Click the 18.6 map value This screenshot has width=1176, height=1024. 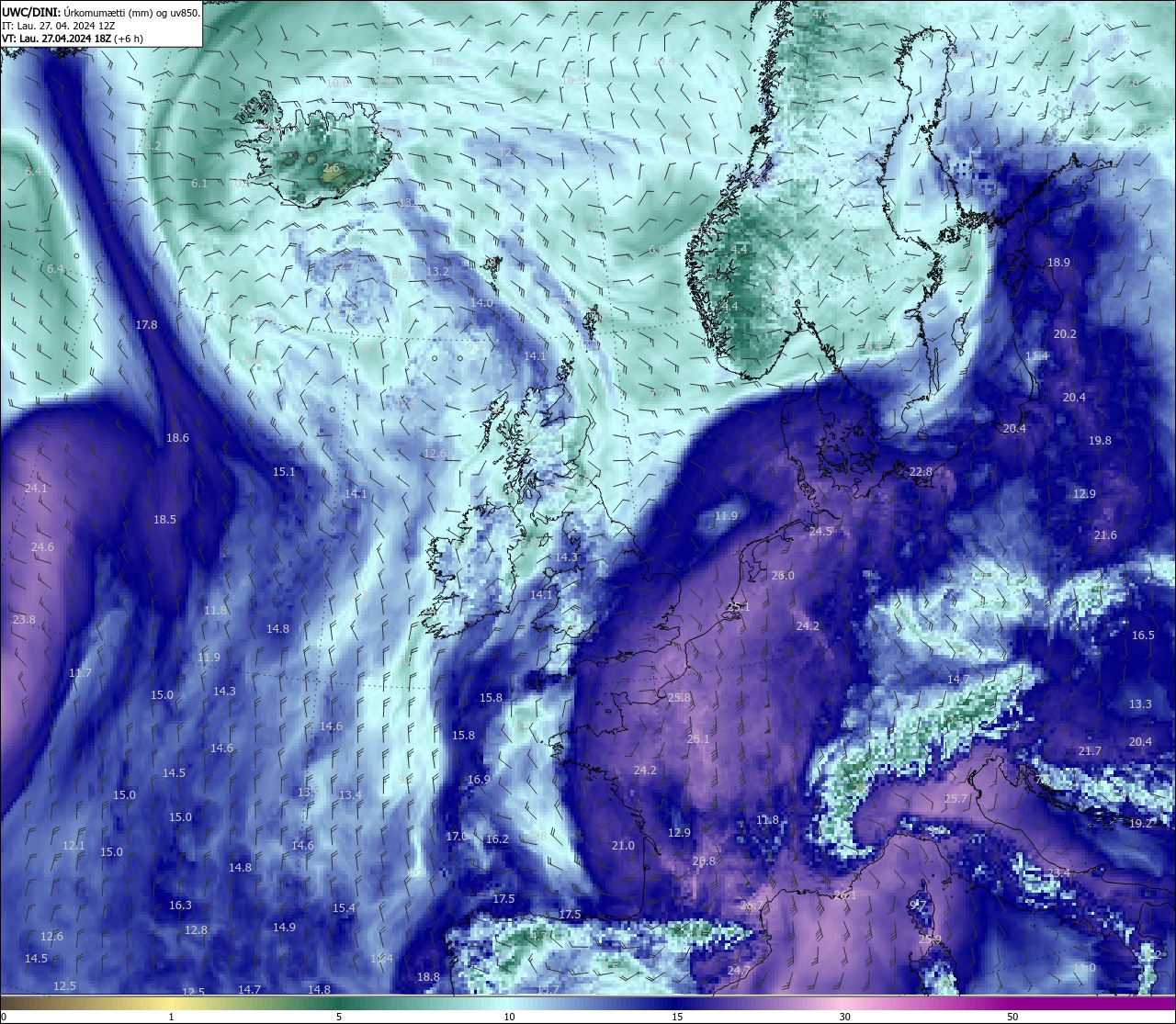click(177, 438)
